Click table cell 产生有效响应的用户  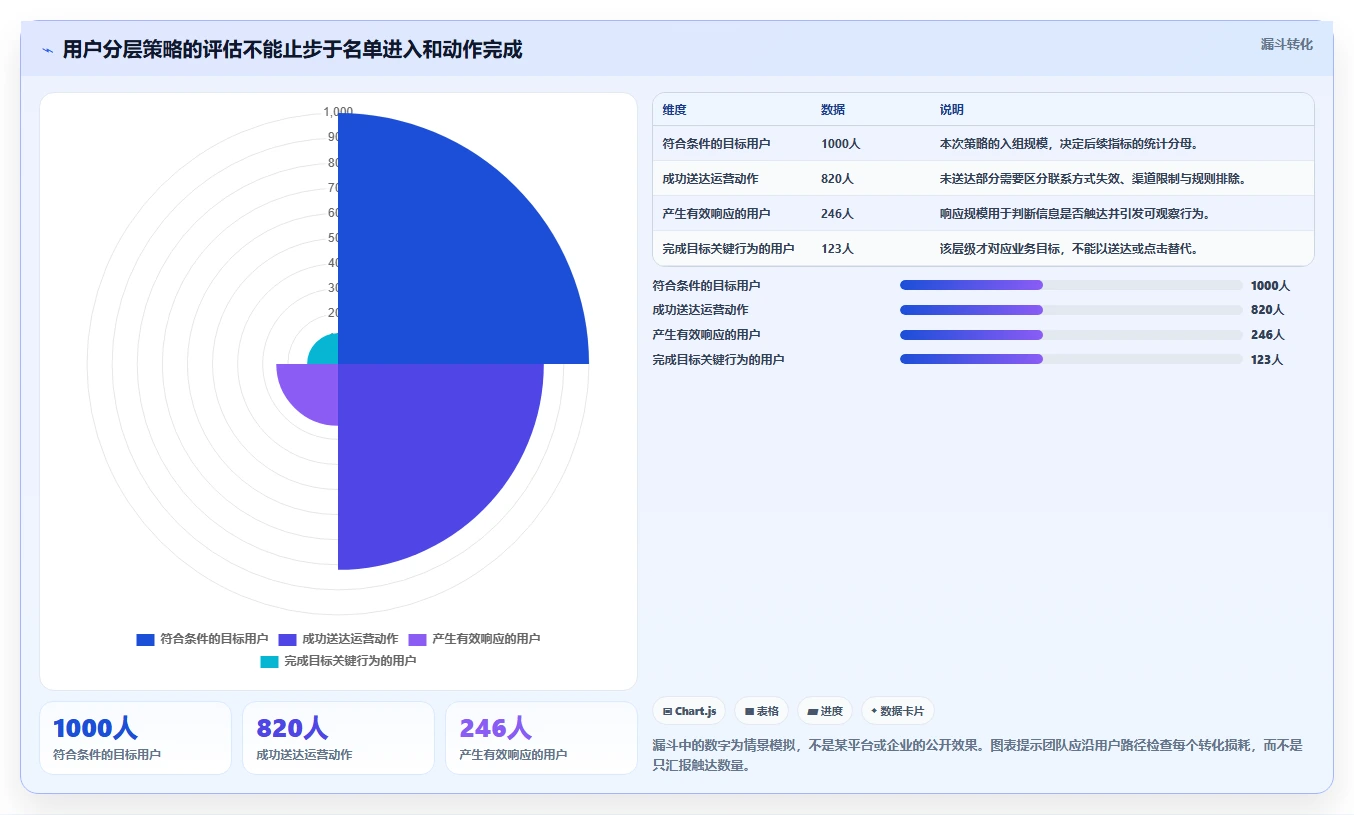716,214
